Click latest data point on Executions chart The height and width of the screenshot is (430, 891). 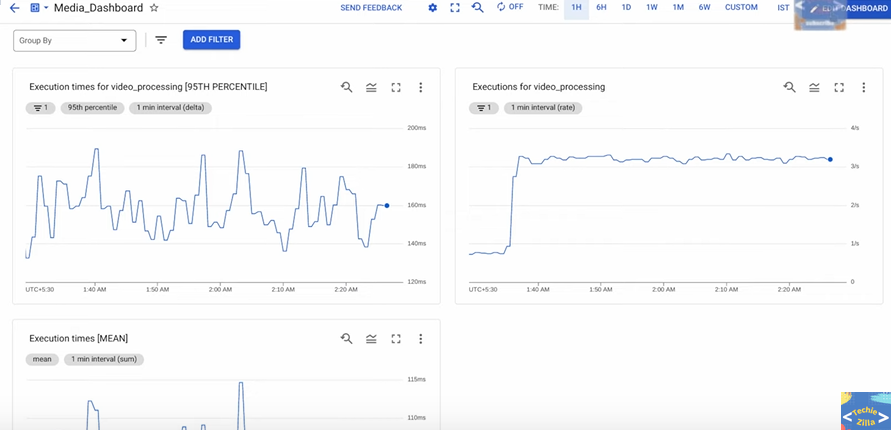click(x=830, y=160)
